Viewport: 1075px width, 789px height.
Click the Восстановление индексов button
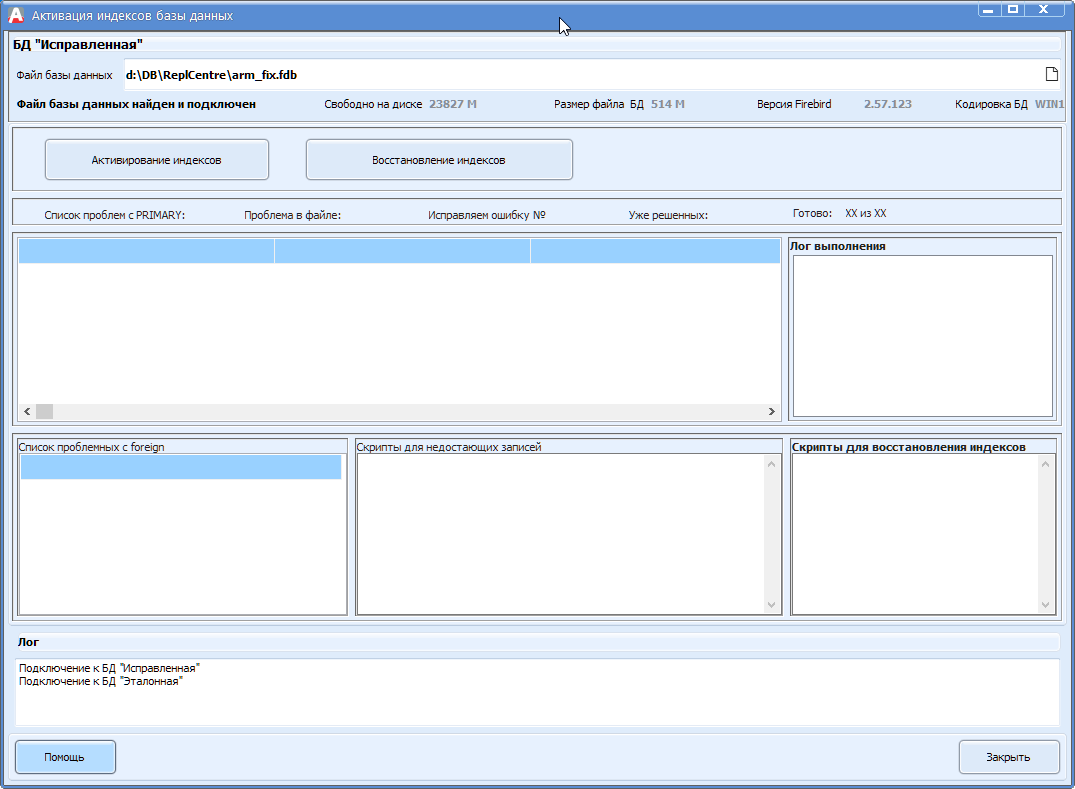pyautogui.click(x=439, y=160)
